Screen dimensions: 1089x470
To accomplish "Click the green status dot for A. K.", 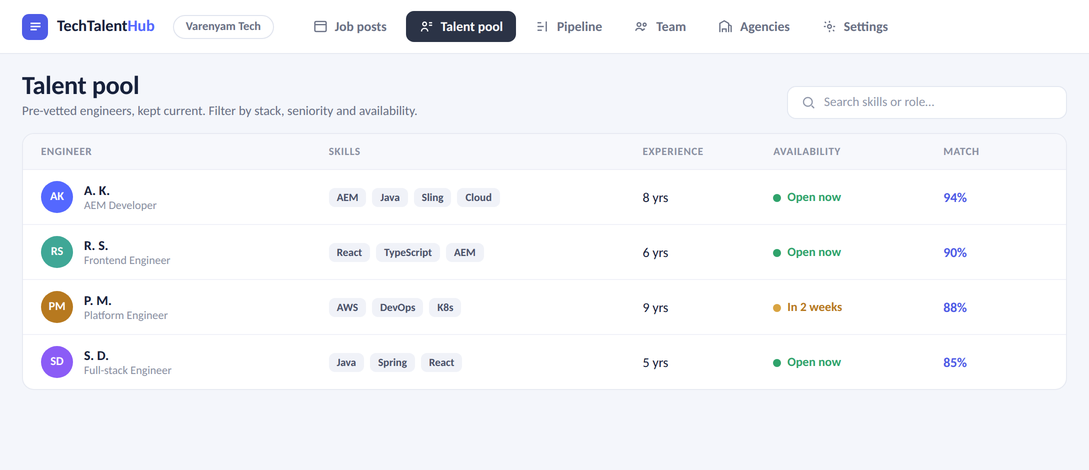I will [777, 198].
